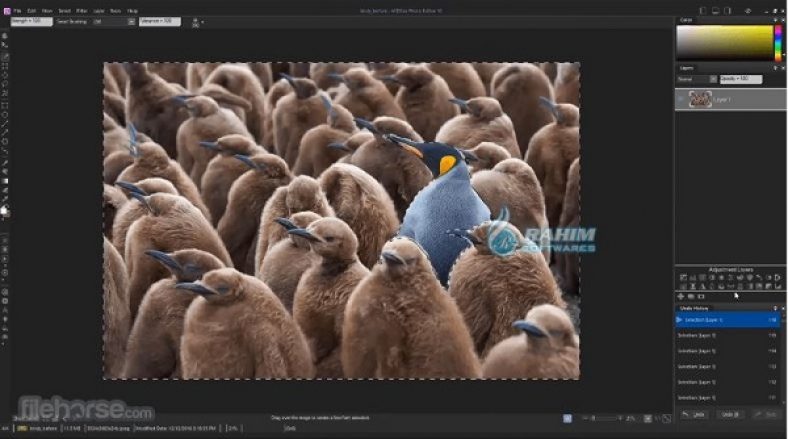Screen dimensions: 788x439
Task: Click the zoom slider in the bottom bar
Action: tap(606, 418)
